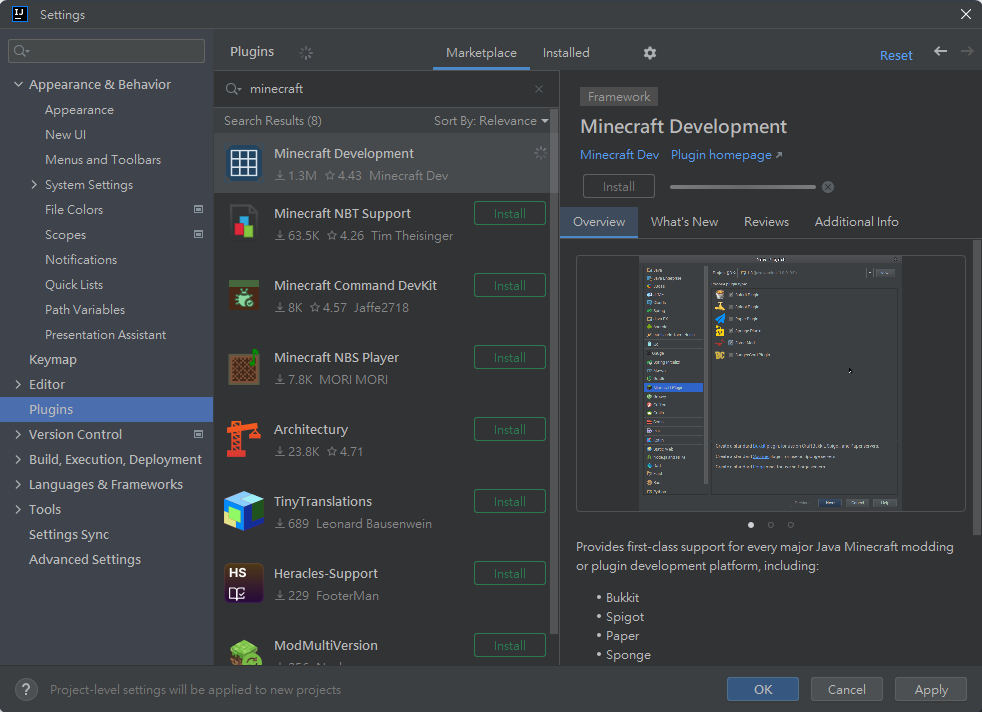Select the second screenshot pagination dot
The height and width of the screenshot is (712, 982).
(771, 525)
